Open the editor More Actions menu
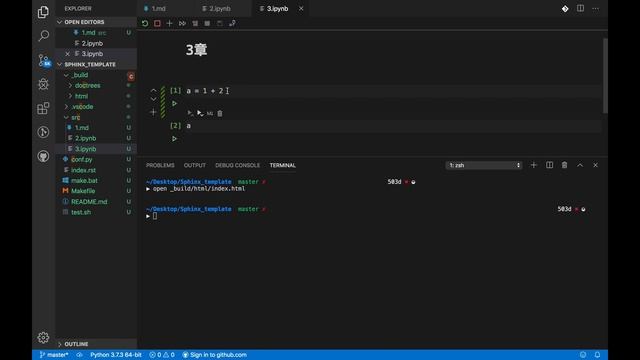The height and width of the screenshot is (360, 640). [596, 9]
